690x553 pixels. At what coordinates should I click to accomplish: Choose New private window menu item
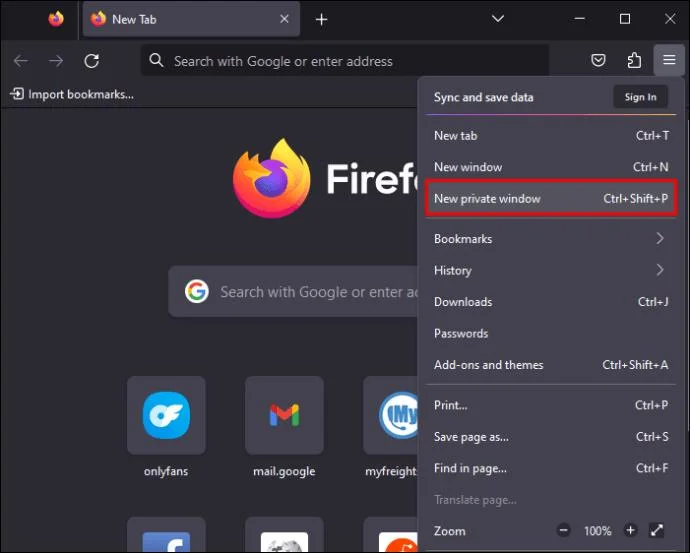(551, 198)
